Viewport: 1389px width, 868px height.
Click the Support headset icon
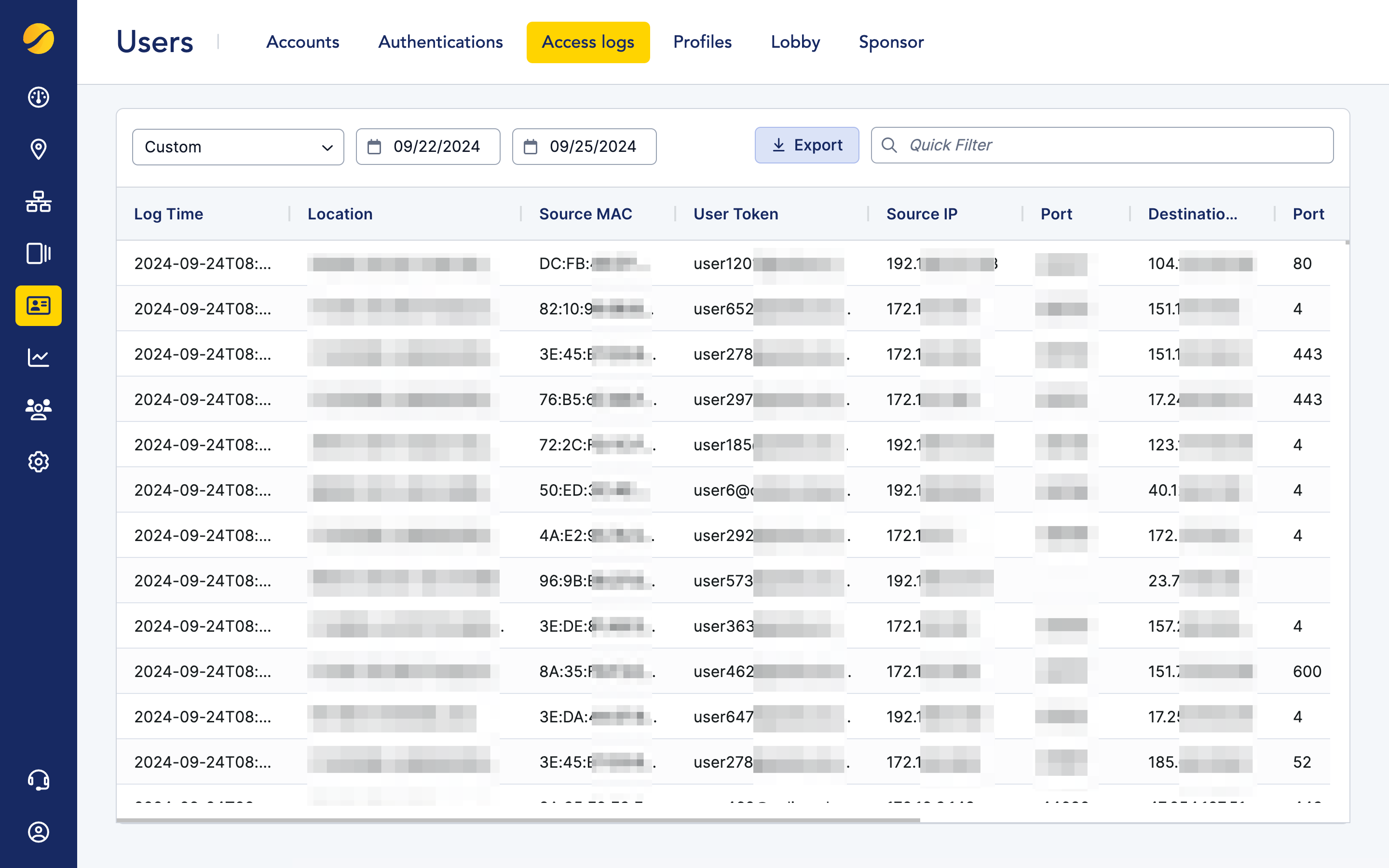pyautogui.click(x=38, y=781)
